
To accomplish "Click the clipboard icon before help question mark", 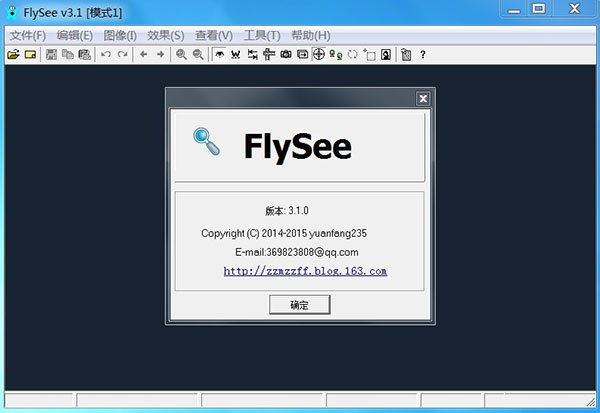I will [406, 55].
